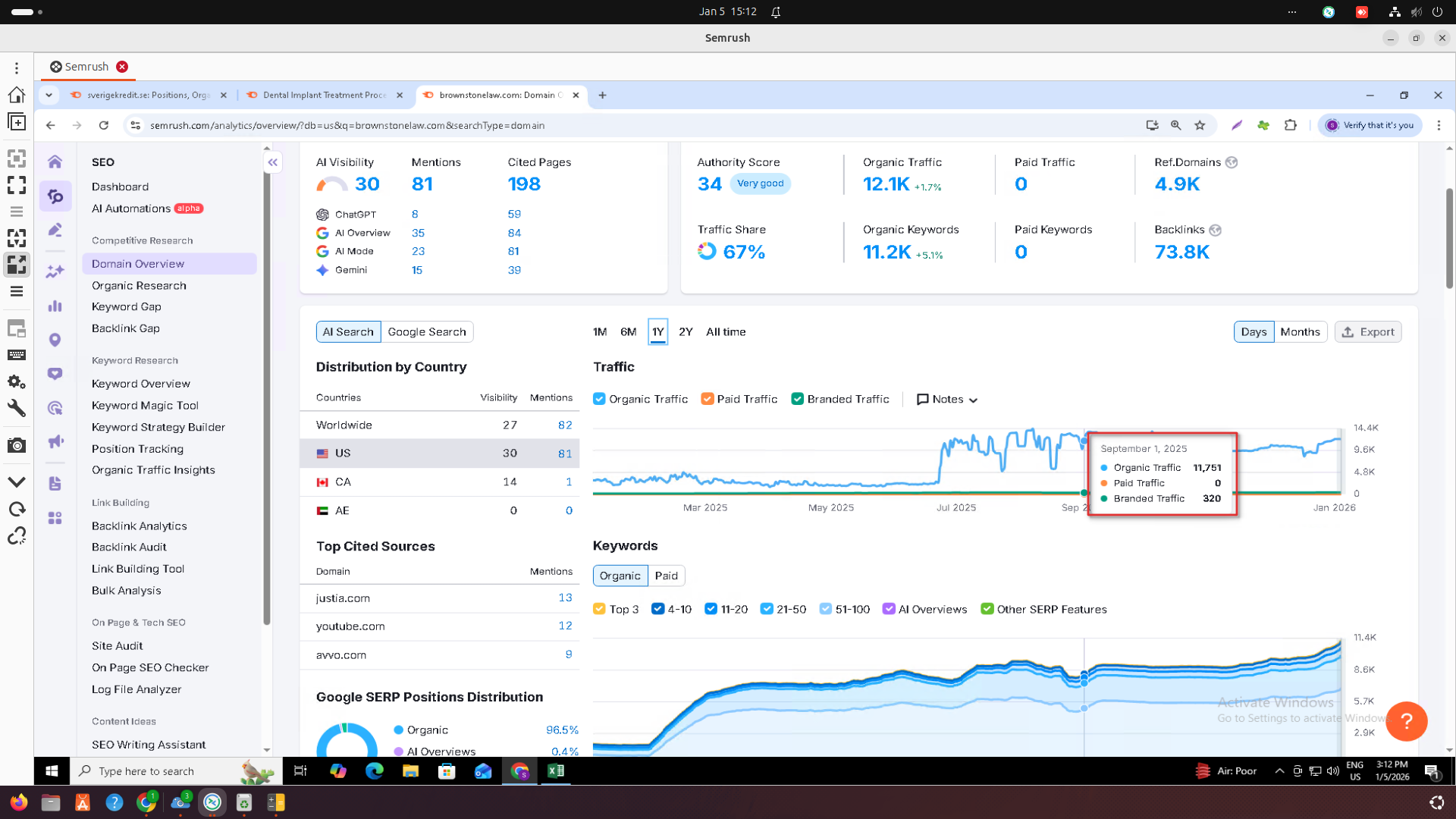Screen dimensions: 1456x819
Task: Toggle the 4-10 positions checkbox
Action: (657, 609)
